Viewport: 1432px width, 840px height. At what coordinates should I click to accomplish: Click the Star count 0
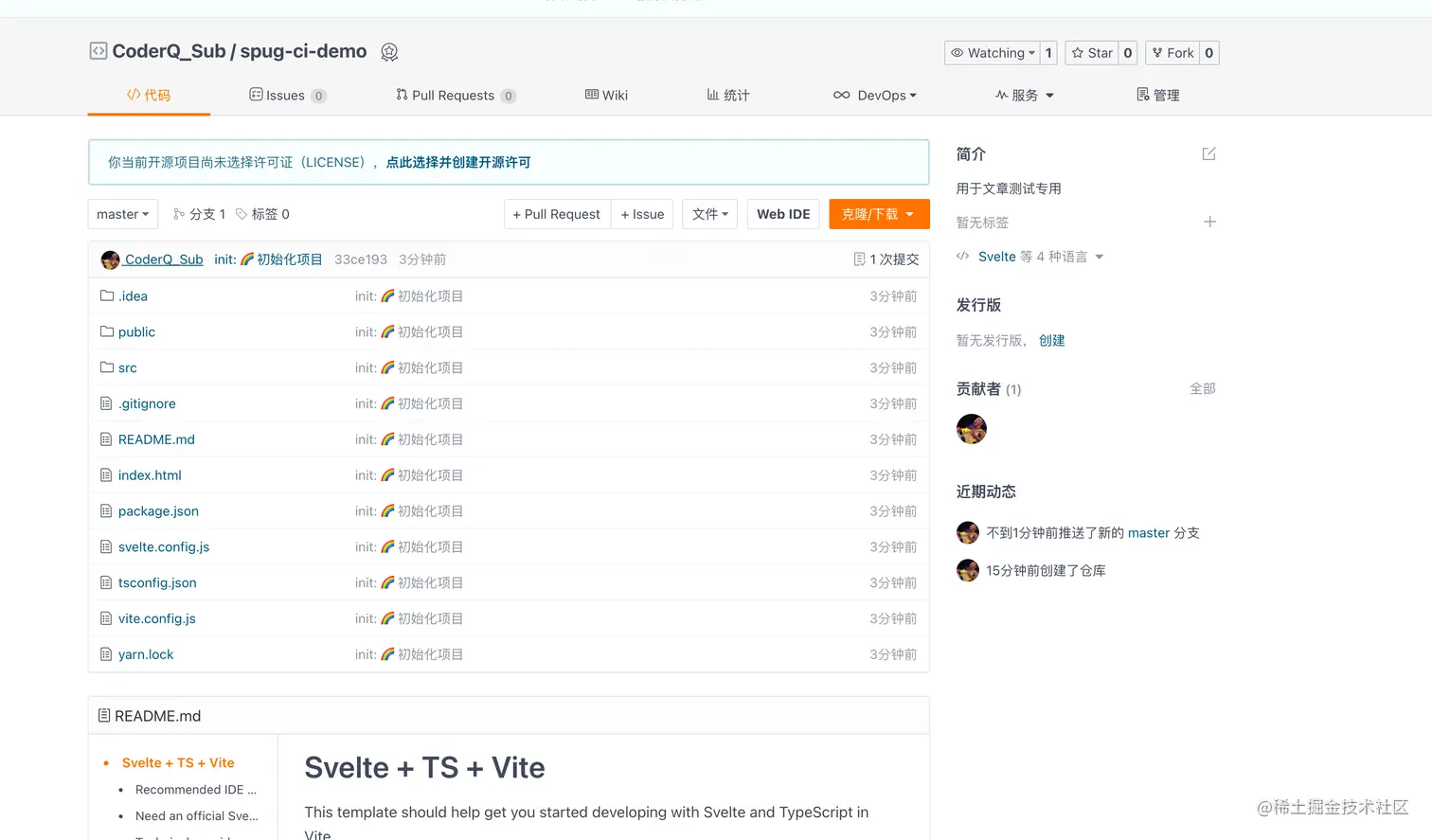(x=1128, y=53)
